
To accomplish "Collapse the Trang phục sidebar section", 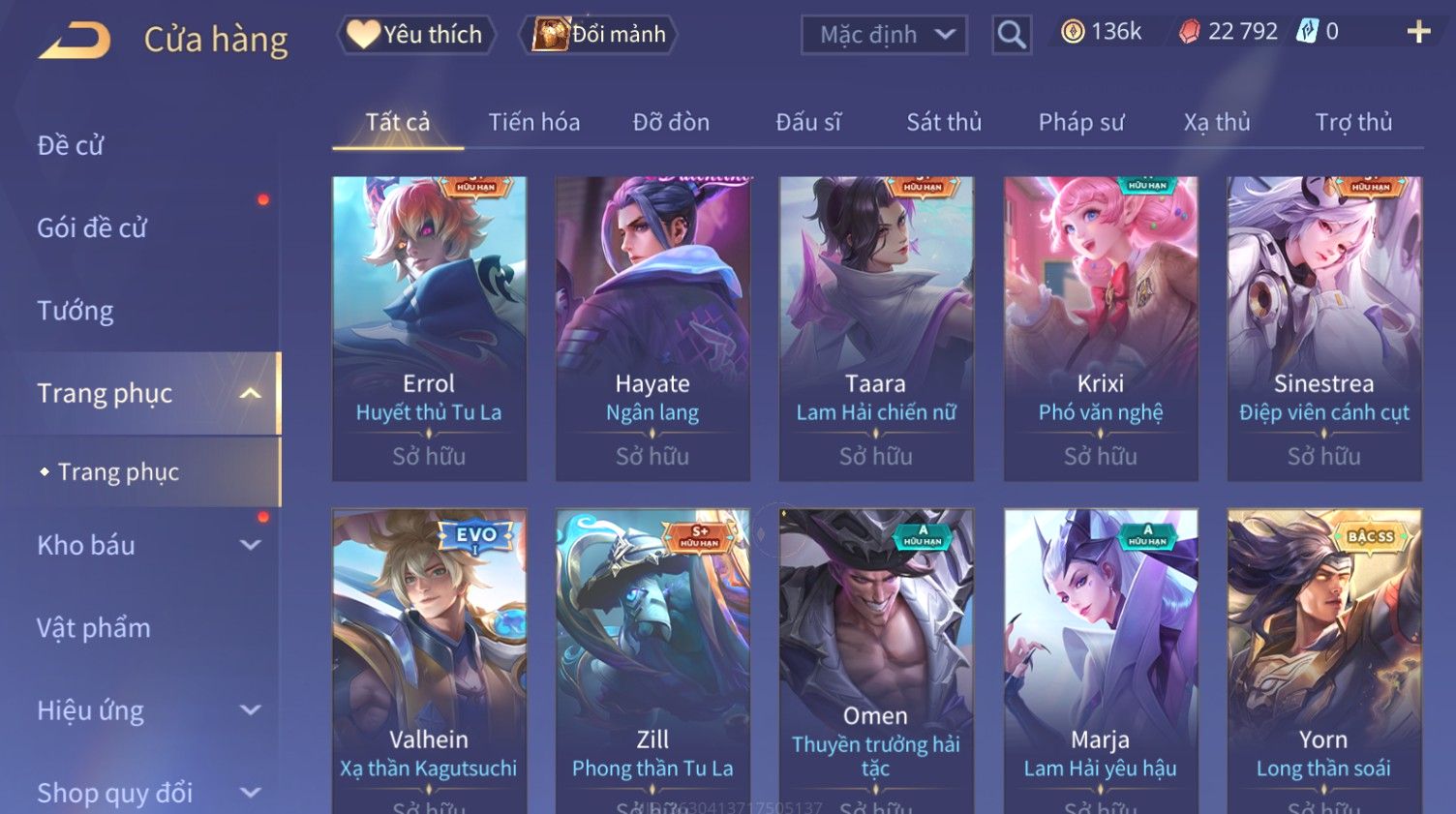I will 250,393.
